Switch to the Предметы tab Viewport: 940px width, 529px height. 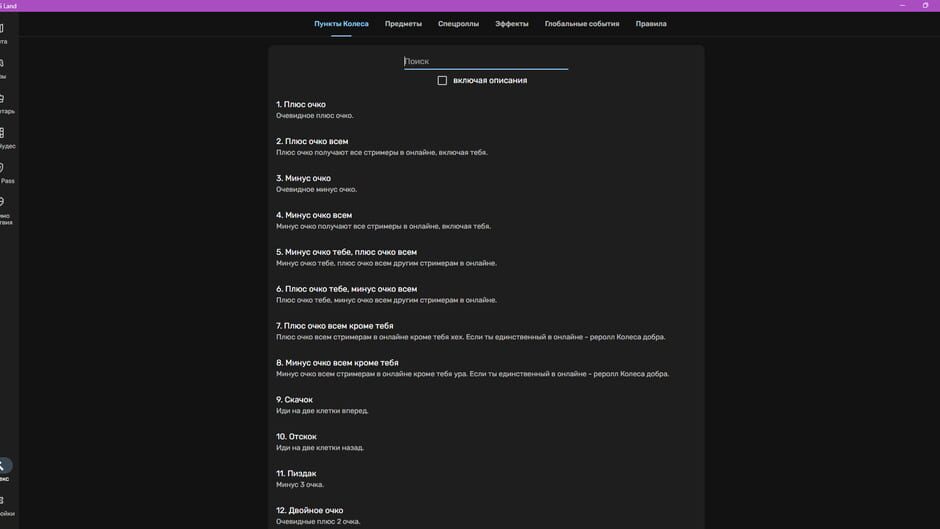[403, 24]
